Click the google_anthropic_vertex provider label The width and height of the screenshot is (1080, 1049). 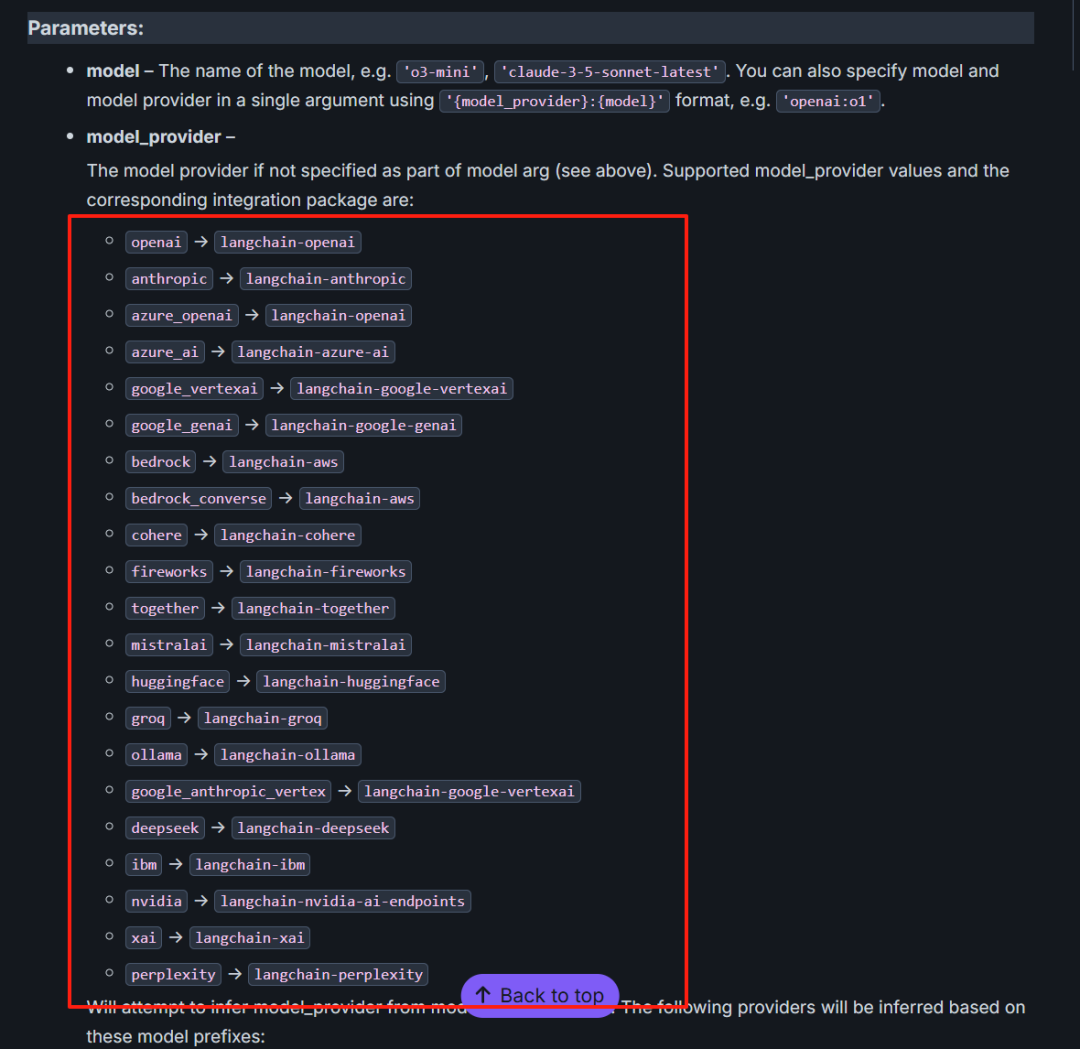click(228, 791)
